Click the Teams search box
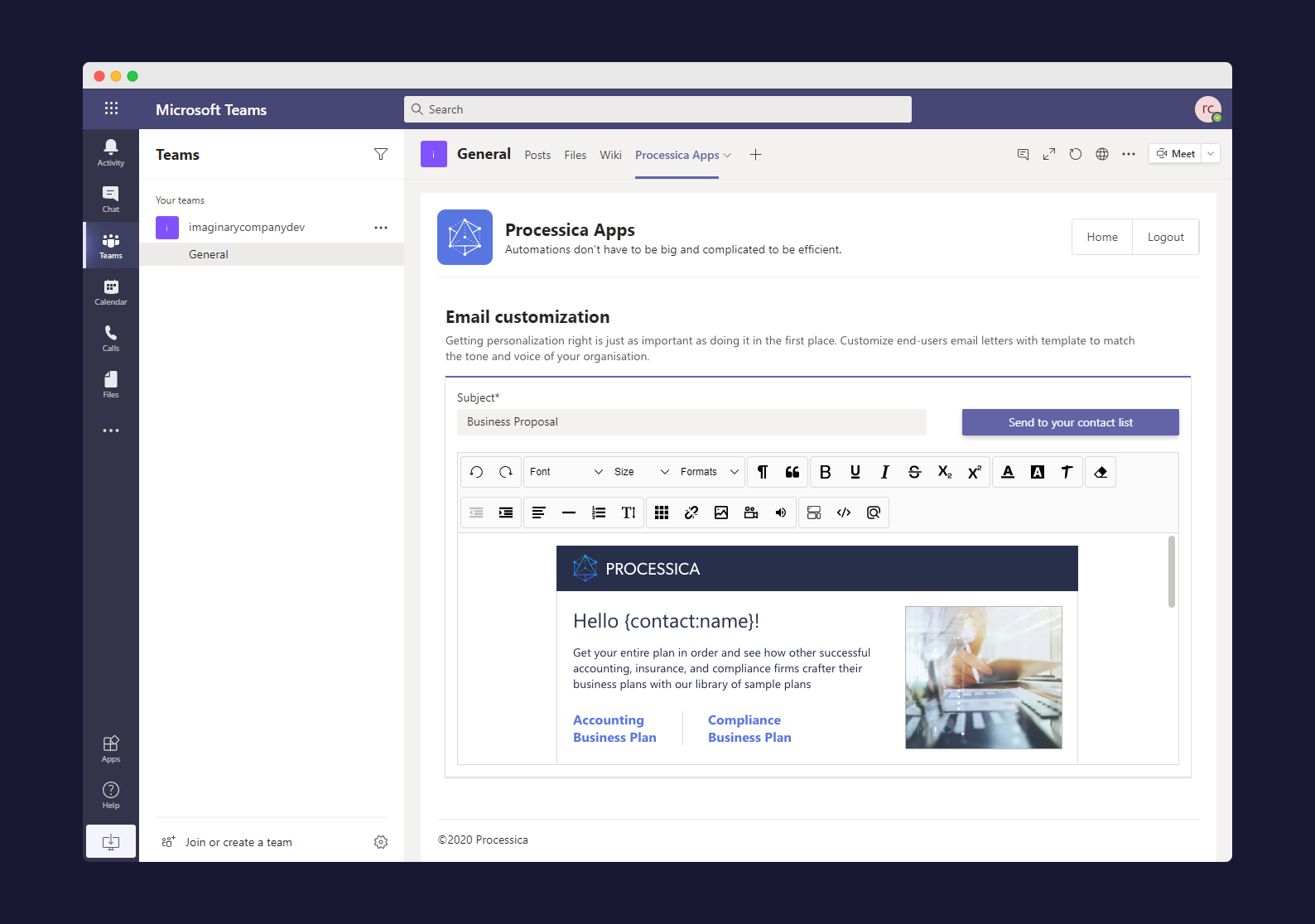1315x924 pixels. [x=657, y=109]
